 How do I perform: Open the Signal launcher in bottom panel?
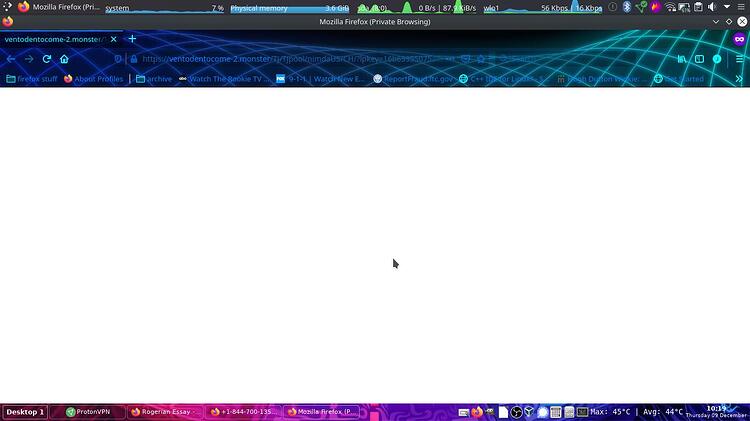(x=542, y=412)
